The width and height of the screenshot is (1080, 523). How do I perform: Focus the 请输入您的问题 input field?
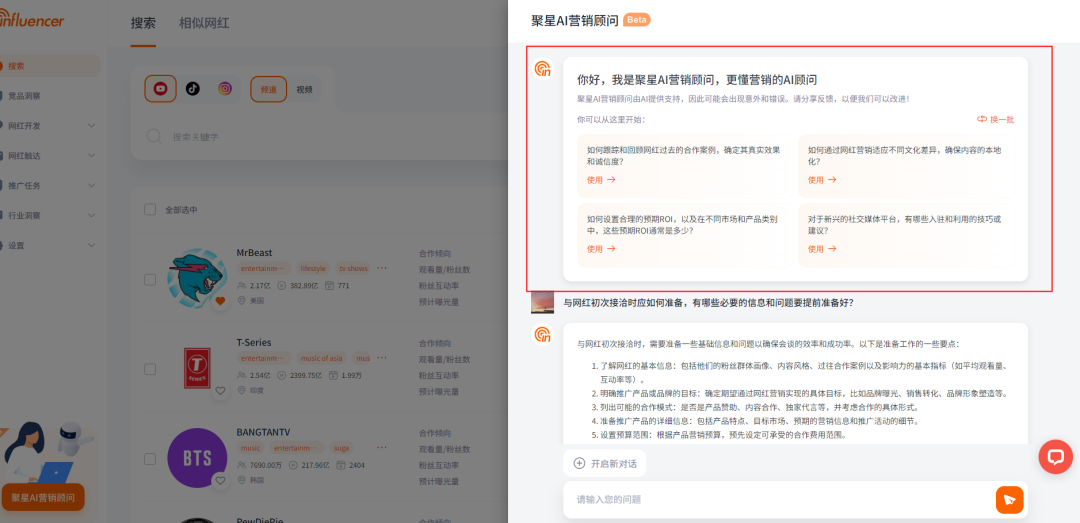(x=778, y=500)
